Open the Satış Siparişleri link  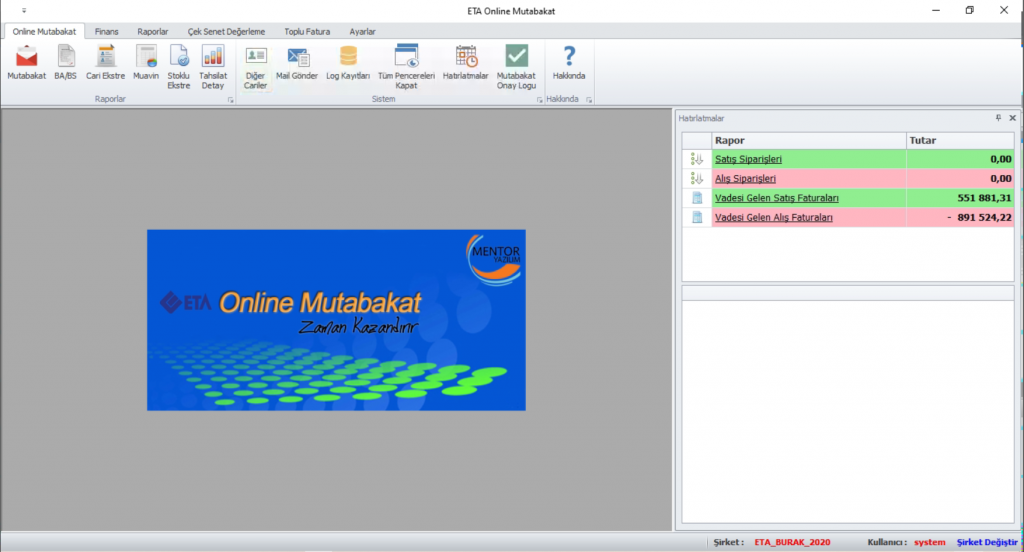(748, 159)
